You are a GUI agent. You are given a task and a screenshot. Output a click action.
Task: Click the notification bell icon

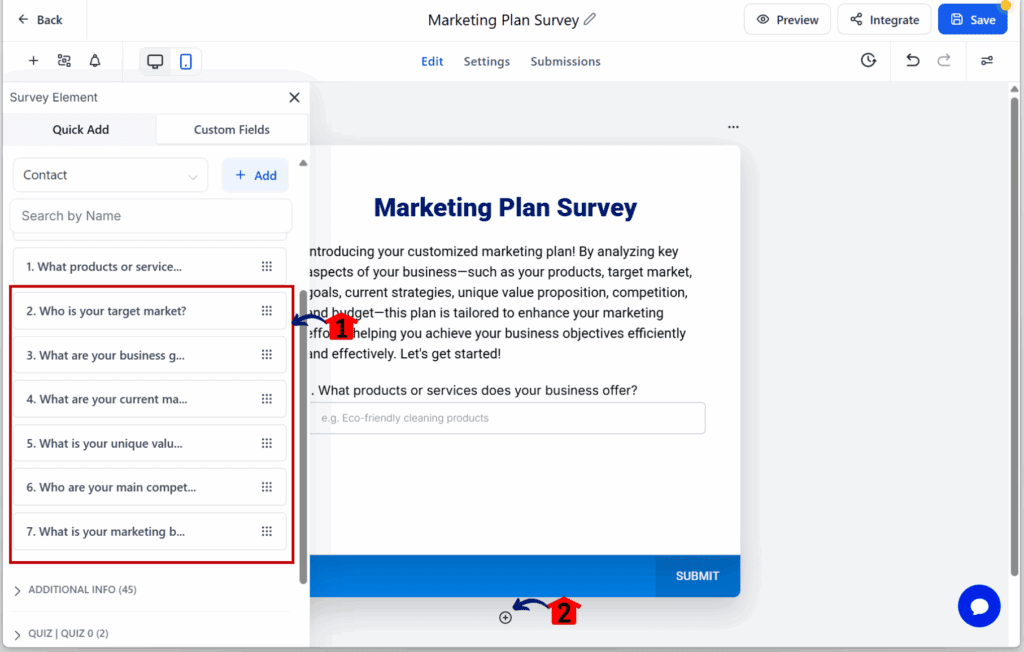pyautogui.click(x=95, y=61)
